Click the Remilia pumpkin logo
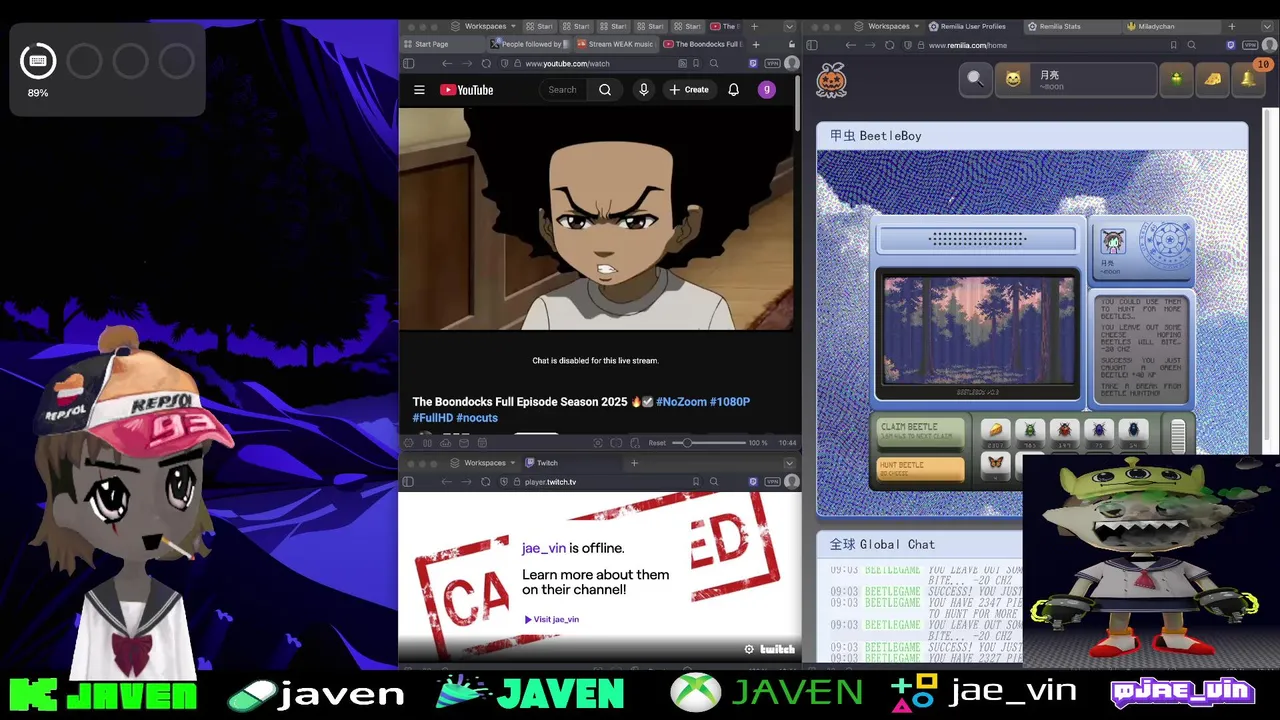The width and height of the screenshot is (1280, 720). tap(831, 80)
